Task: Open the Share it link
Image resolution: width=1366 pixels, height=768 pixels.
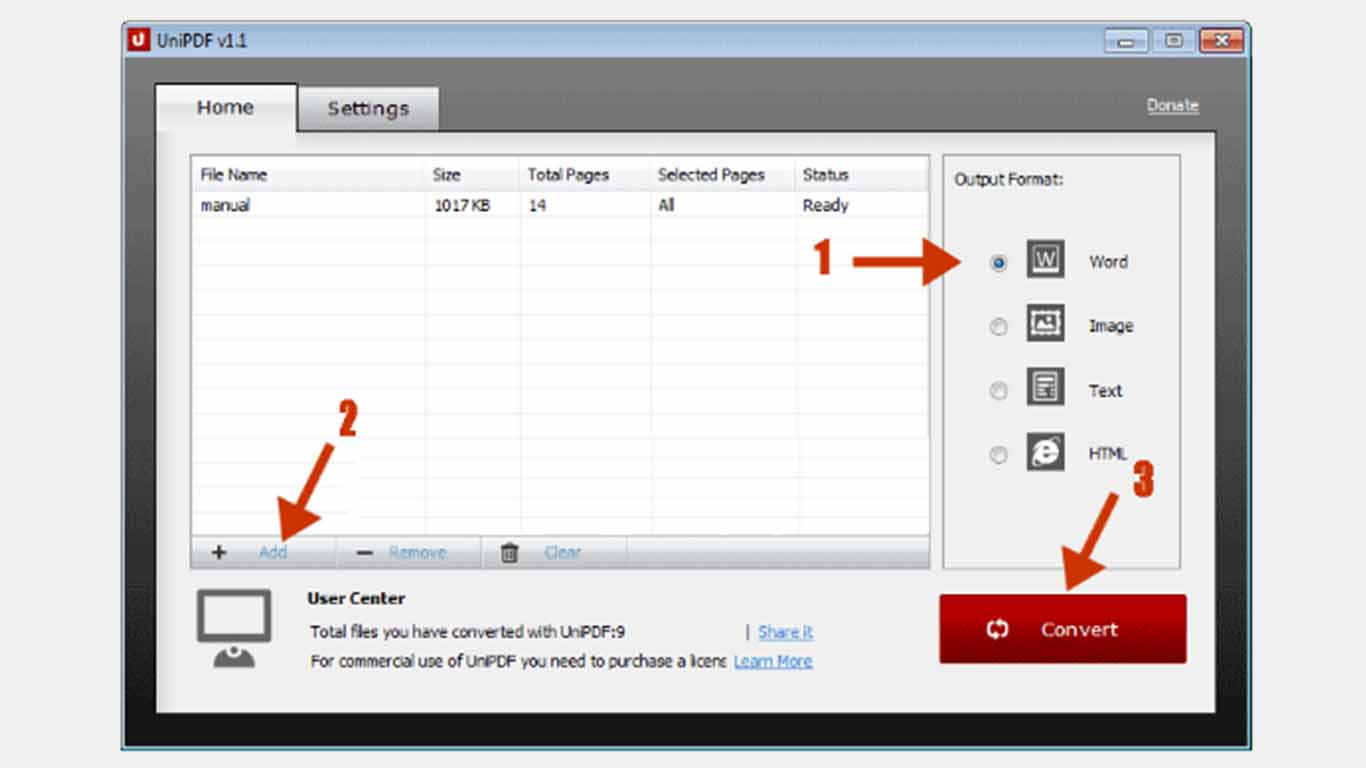Action: point(785,632)
